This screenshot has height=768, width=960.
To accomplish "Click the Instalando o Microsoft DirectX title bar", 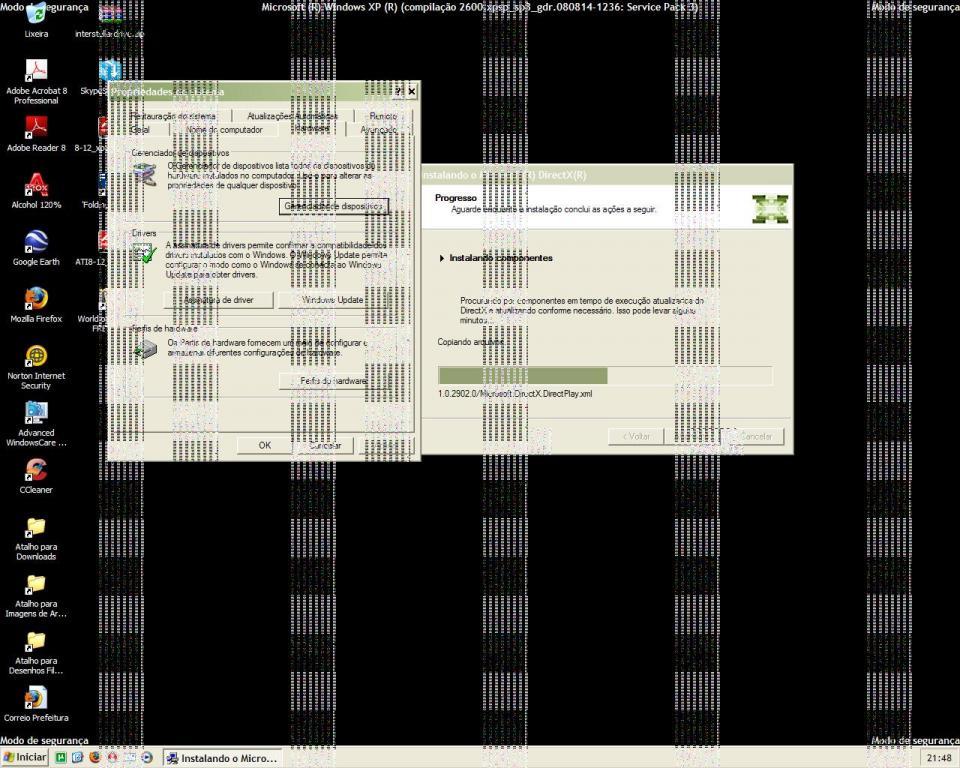I will [606, 175].
